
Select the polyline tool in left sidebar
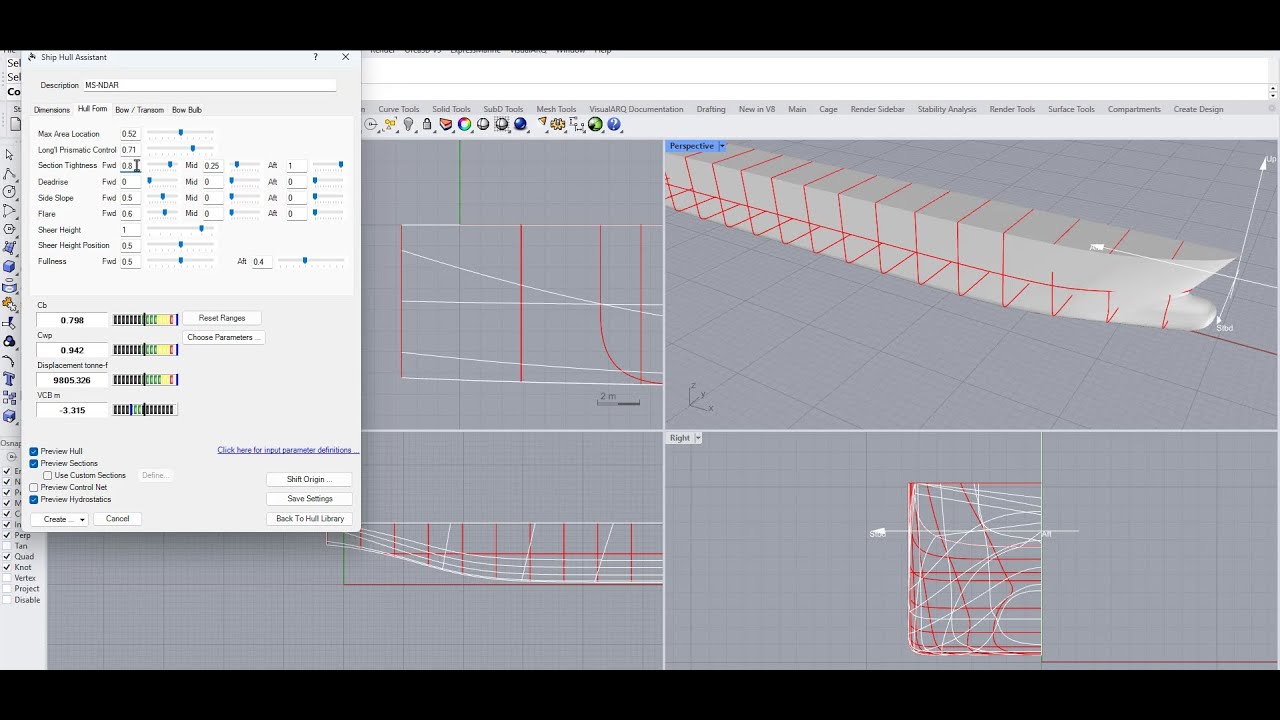(x=9, y=173)
